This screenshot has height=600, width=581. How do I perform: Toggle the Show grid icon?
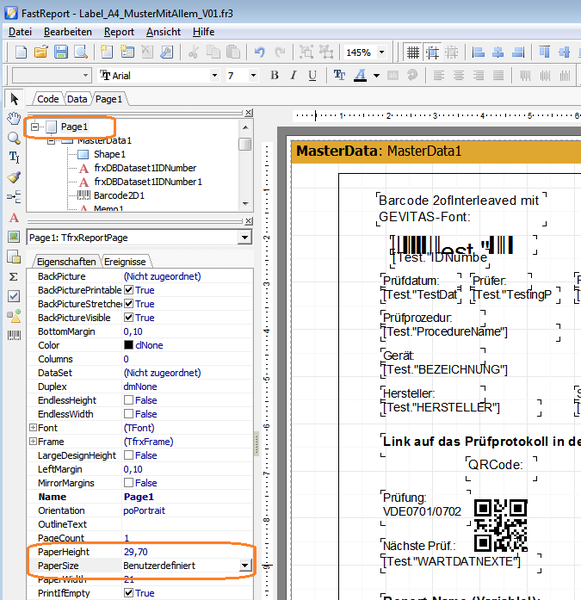click(413, 52)
